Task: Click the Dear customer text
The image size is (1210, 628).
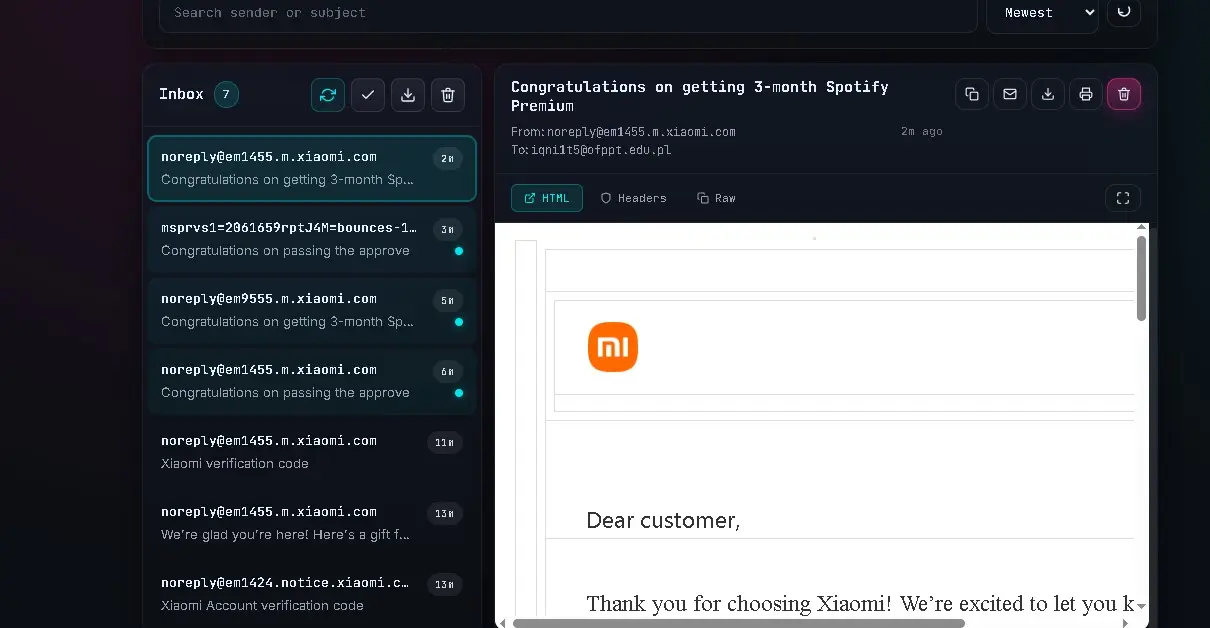Action: 663,520
